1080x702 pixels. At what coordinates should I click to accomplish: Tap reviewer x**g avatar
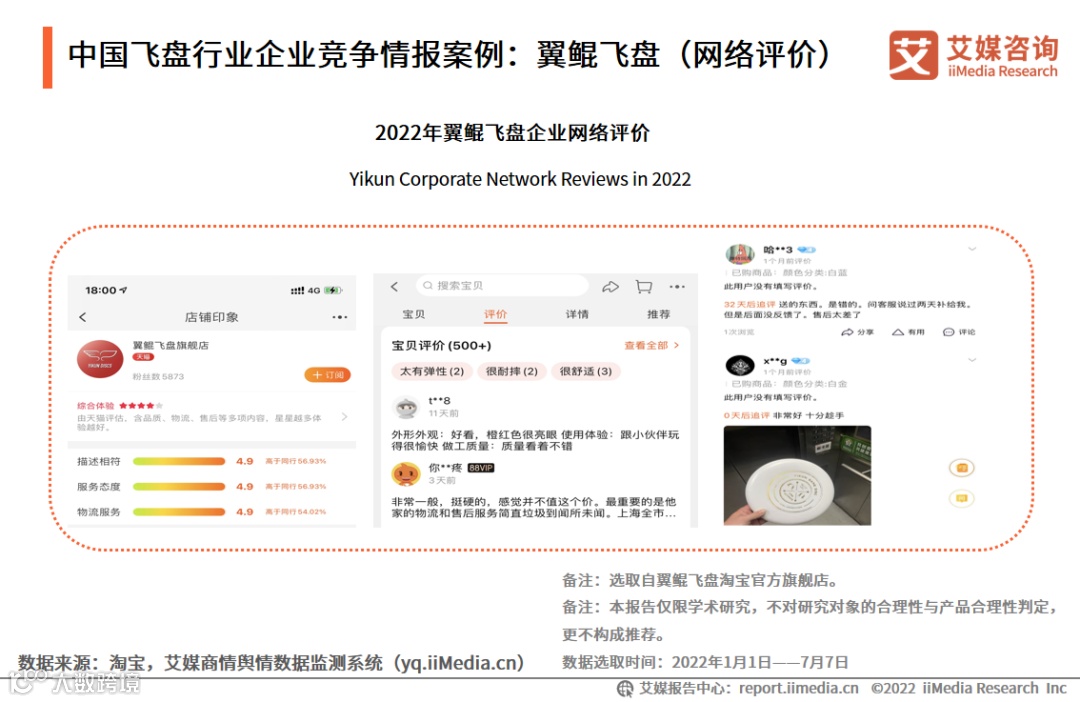740,365
